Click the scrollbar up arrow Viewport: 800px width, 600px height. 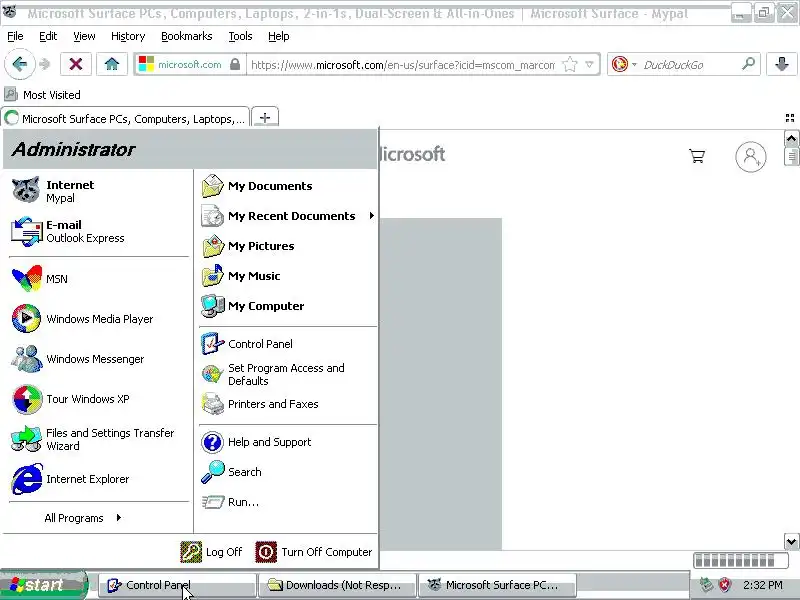pyautogui.click(x=791, y=139)
